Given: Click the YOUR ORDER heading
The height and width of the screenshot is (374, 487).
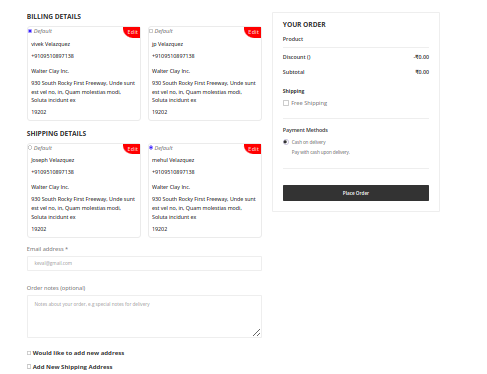Looking at the screenshot, I should (304, 25).
